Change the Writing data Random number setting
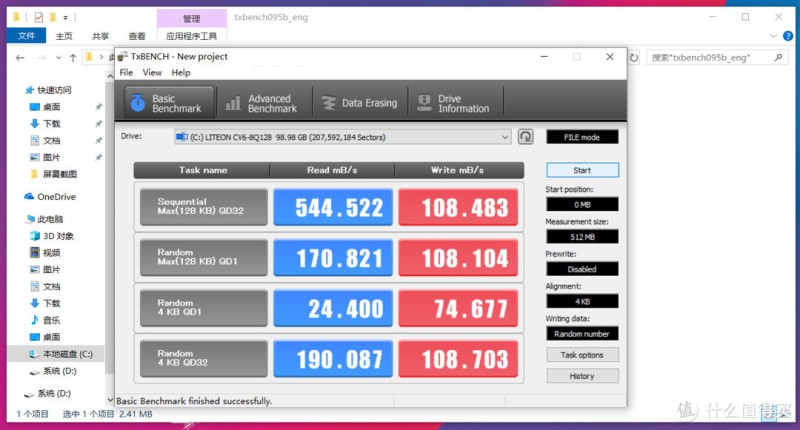Image resolution: width=800 pixels, height=430 pixels. coord(582,334)
